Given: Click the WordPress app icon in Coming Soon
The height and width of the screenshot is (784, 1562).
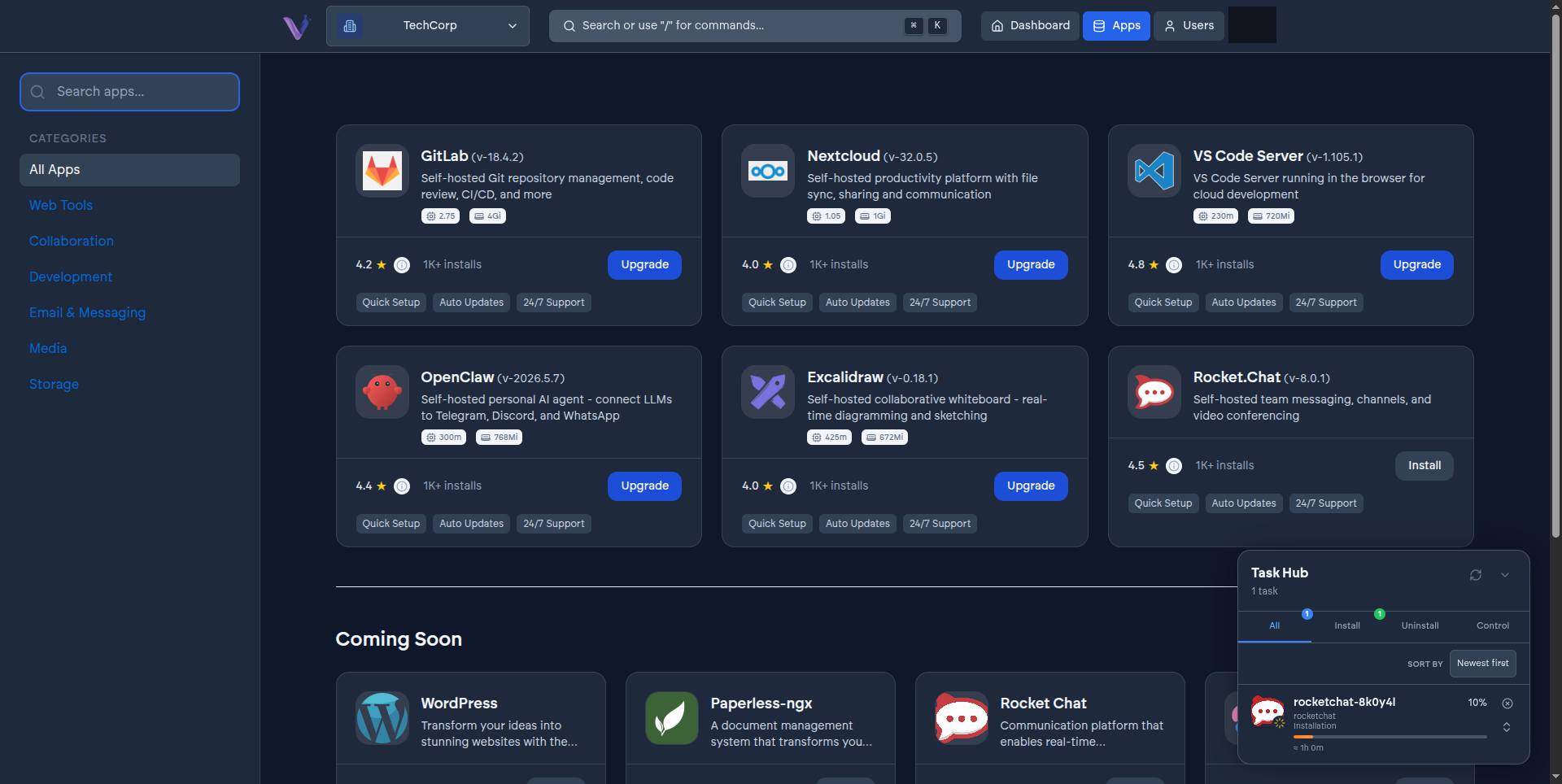Looking at the screenshot, I should pyautogui.click(x=382, y=718).
